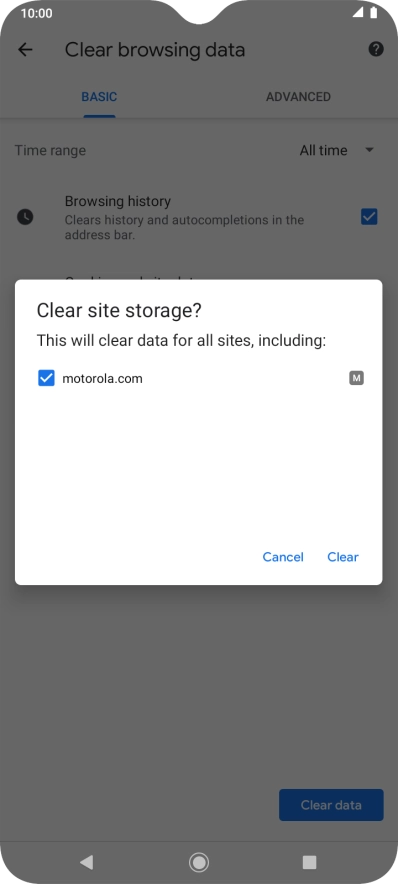This screenshot has width=398, height=884.
Task: Expand the time range dropdown arrow
Action: [x=370, y=150]
